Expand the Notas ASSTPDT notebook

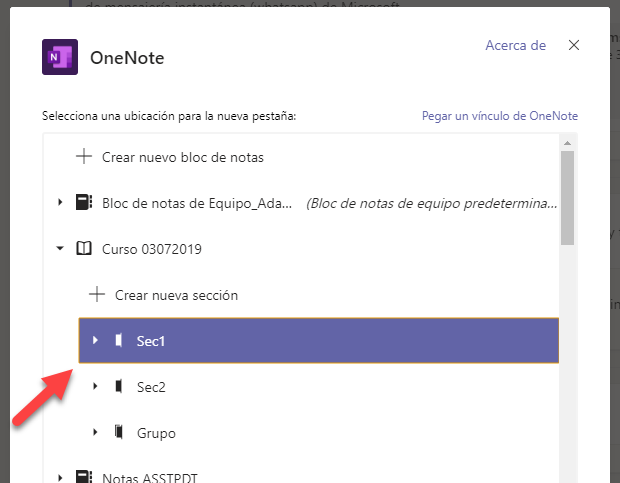(60, 477)
